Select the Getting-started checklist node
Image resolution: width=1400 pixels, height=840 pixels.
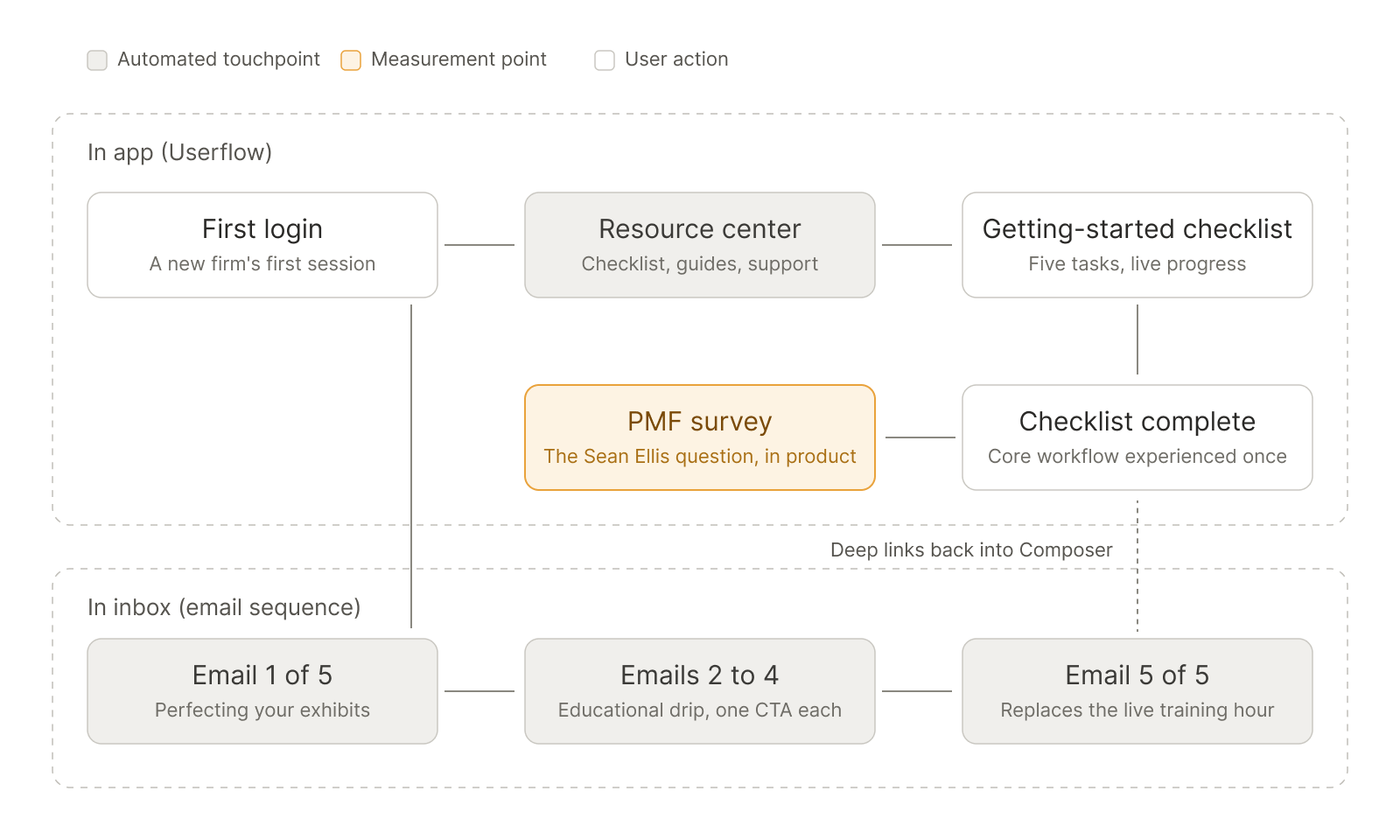(1137, 245)
